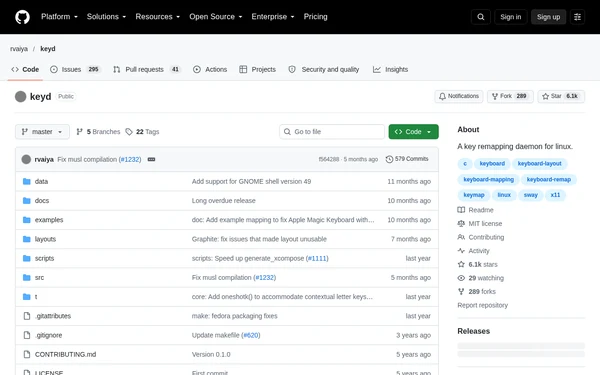Click the keyd repository avatar icon

click(x=20, y=96)
